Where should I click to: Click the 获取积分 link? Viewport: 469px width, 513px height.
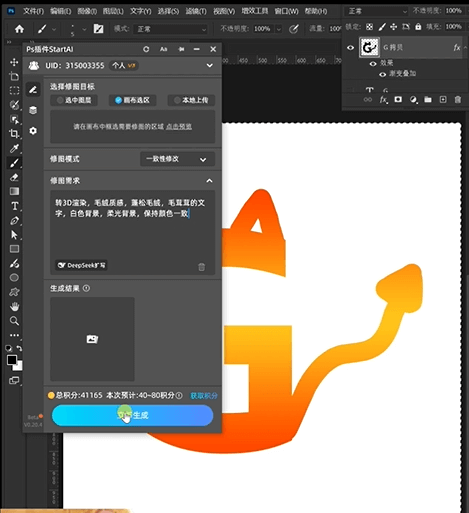coord(204,396)
